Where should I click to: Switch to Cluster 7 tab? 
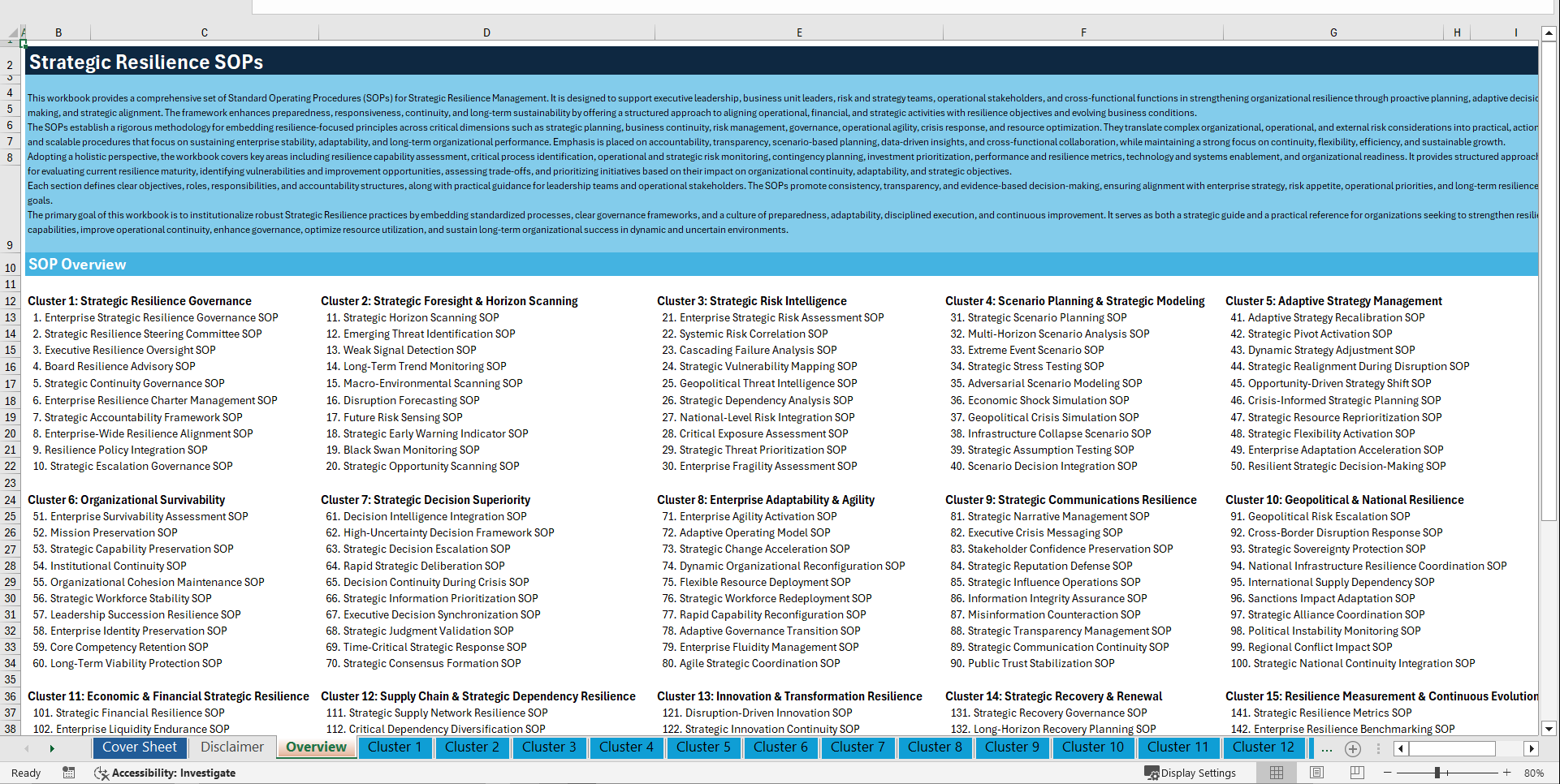point(858,747)
